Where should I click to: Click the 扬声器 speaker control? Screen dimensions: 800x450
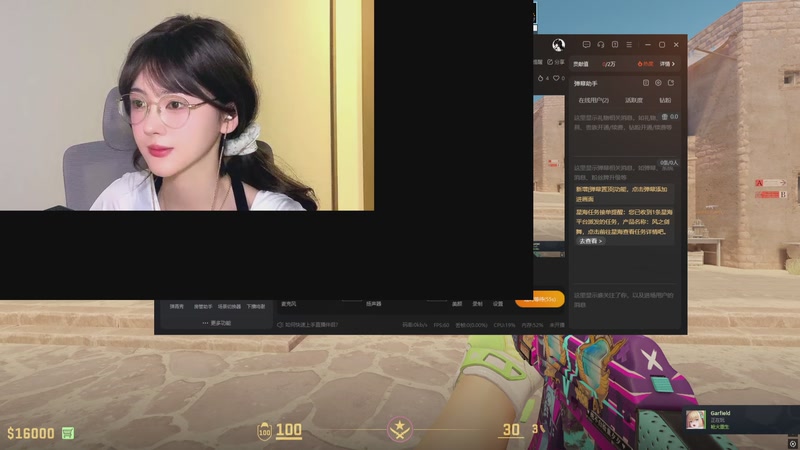pos(373,304)
